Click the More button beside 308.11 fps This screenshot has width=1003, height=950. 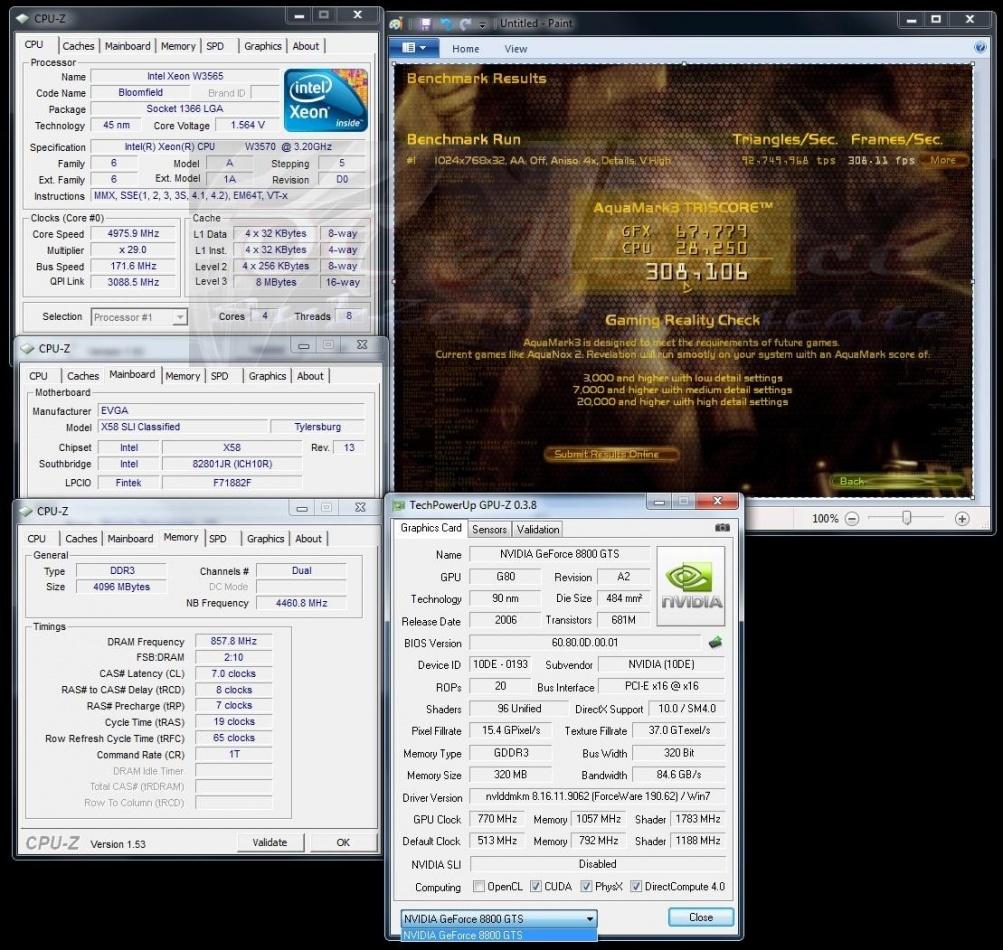coord(944,160)
